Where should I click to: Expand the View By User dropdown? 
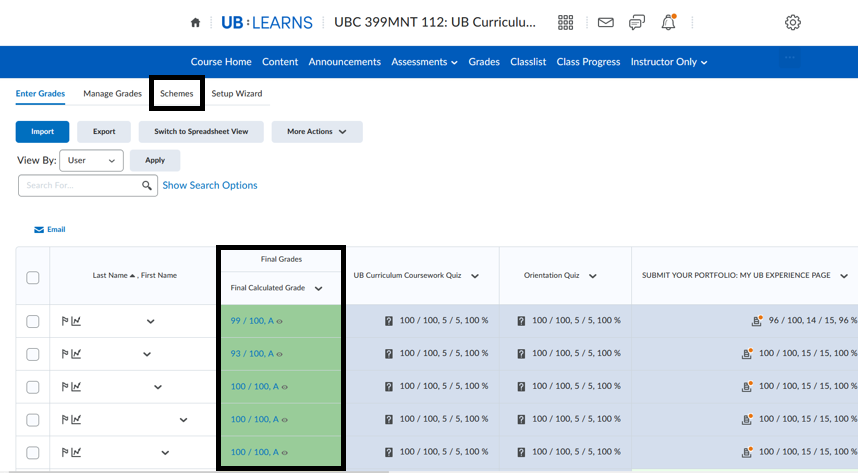[91, 160]
